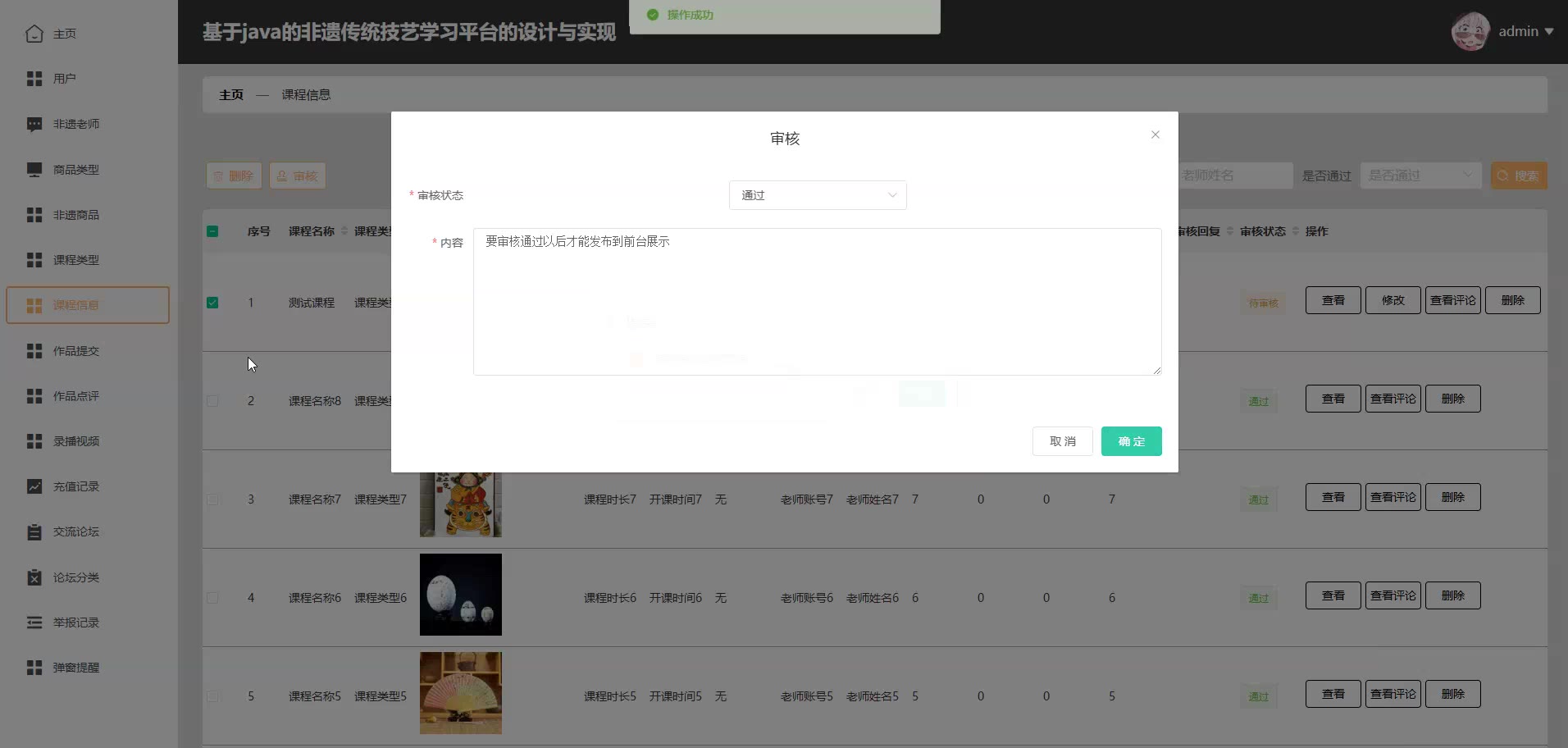1568x748 pixels.
Task: Check the checkbox for row 5 课程名称5
Action: (212, 696)
